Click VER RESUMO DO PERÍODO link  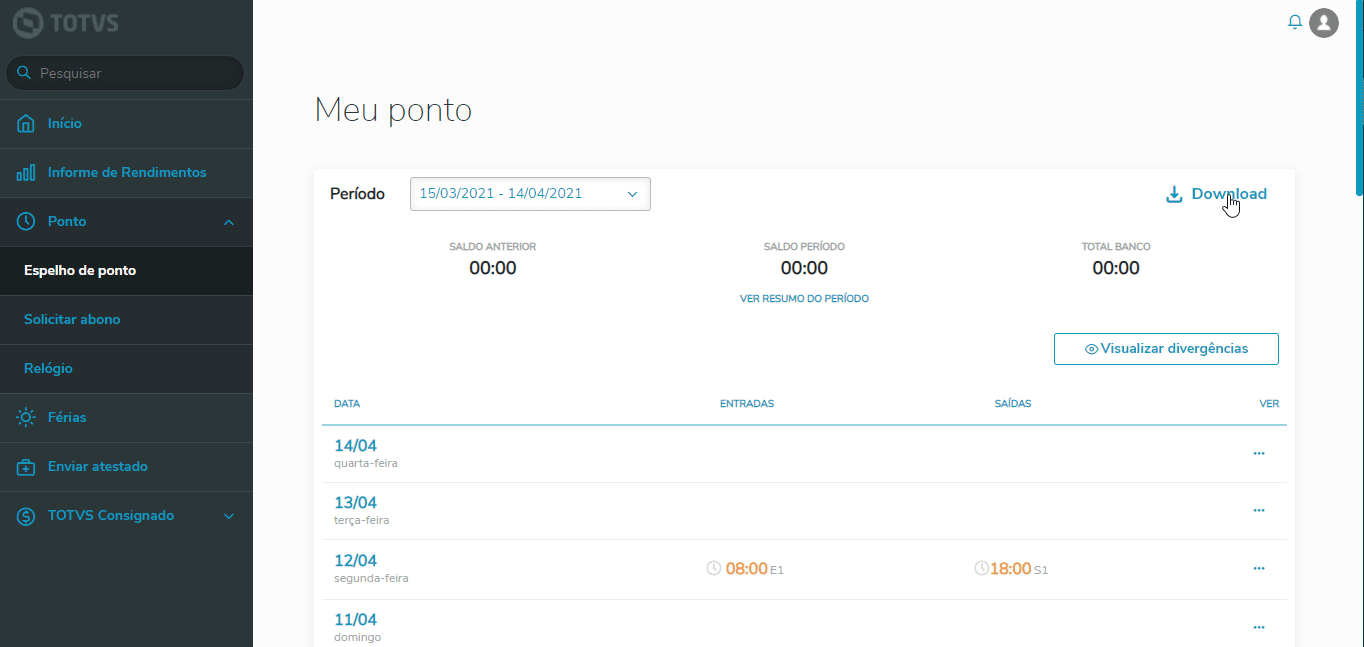click(804, 299)
